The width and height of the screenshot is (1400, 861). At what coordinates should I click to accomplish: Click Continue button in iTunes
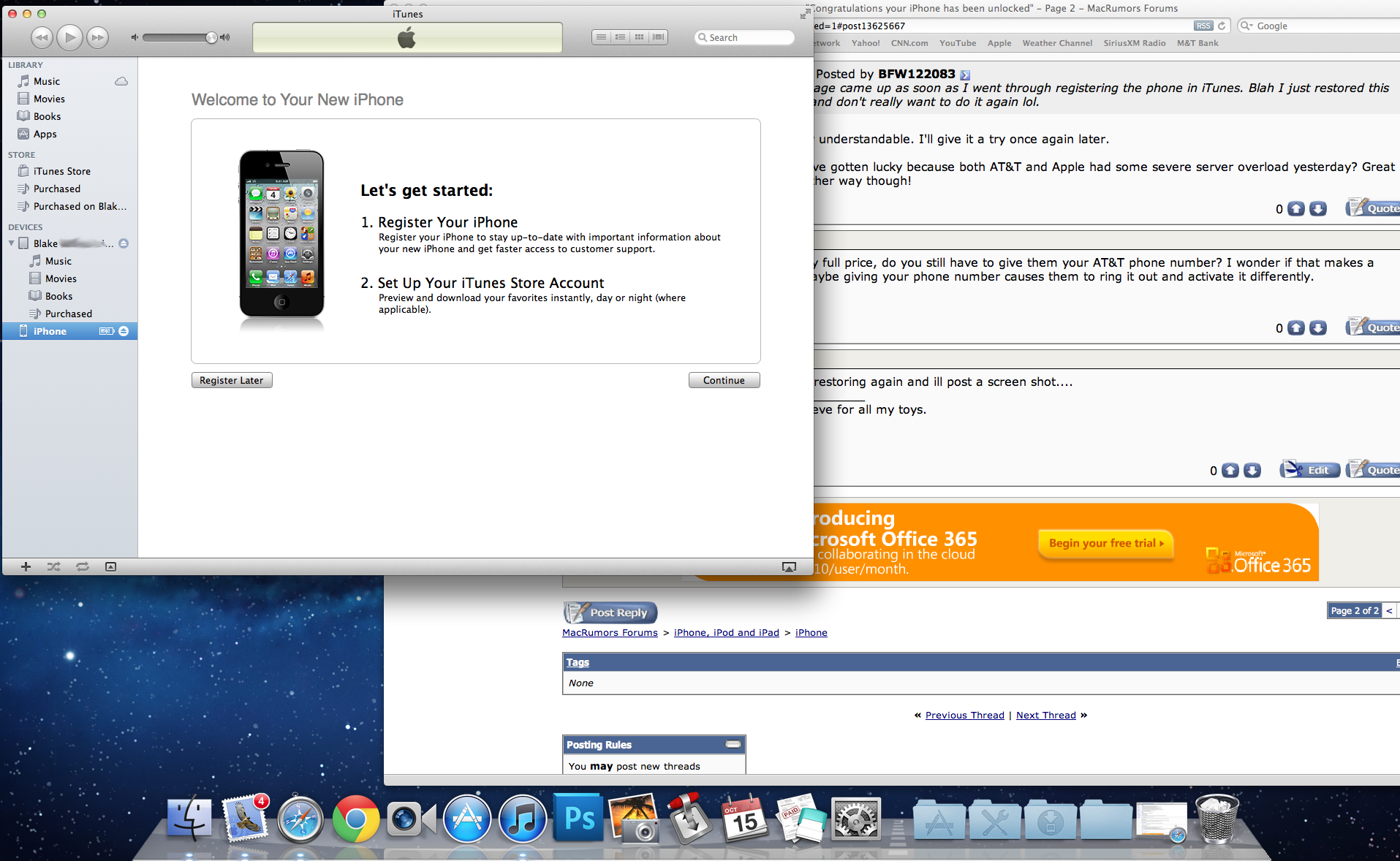pos(724,380)
